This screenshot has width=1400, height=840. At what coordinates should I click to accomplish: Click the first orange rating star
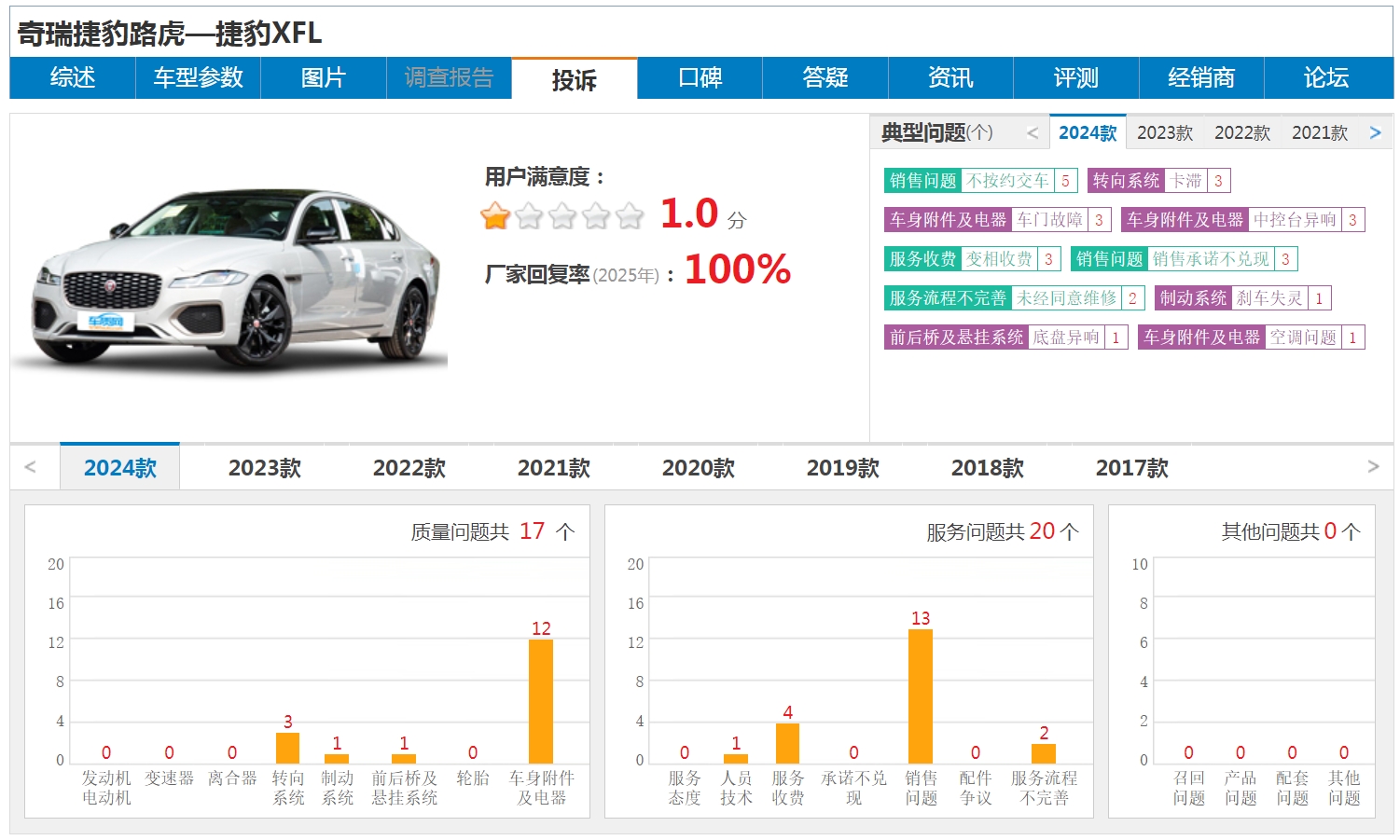click(x=495, y=216)
